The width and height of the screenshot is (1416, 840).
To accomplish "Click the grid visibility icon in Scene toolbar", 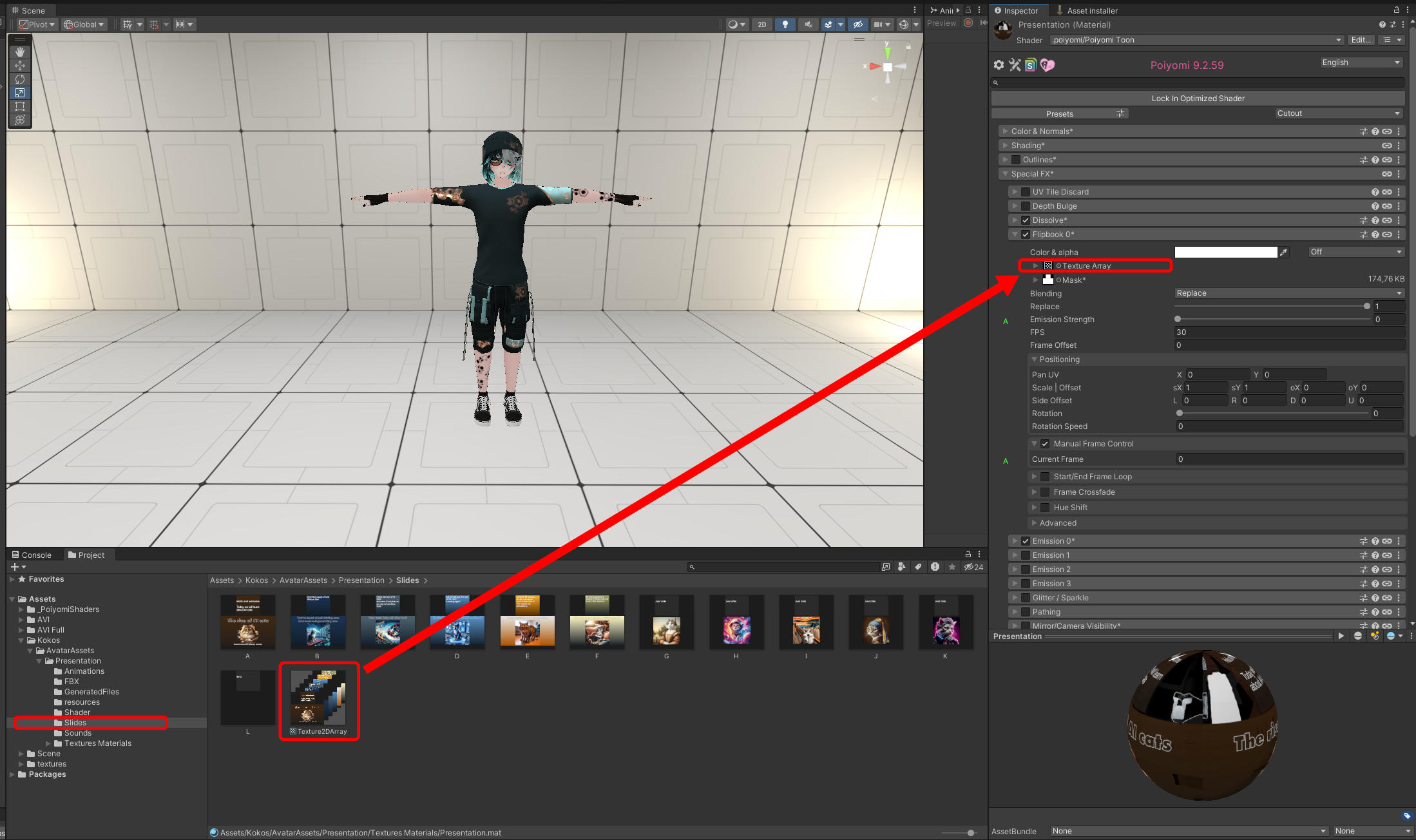I will click(128, 24).
